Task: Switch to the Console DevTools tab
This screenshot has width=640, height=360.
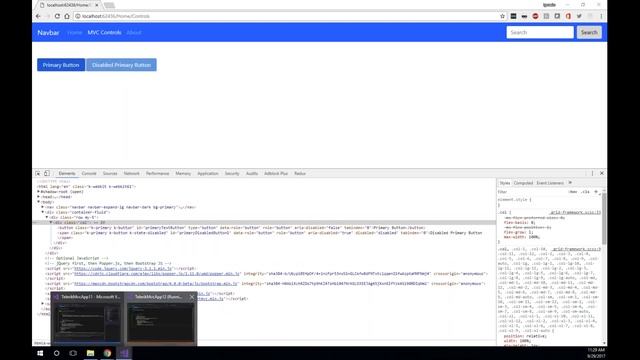Action: [89, 173]
